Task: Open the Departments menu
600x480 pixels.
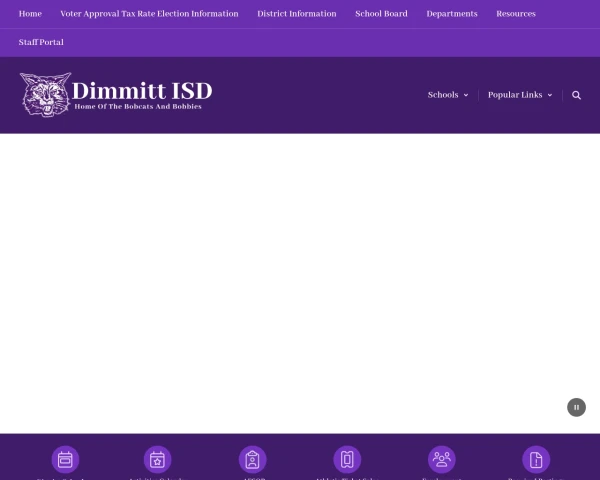Action: pos(452,14)
